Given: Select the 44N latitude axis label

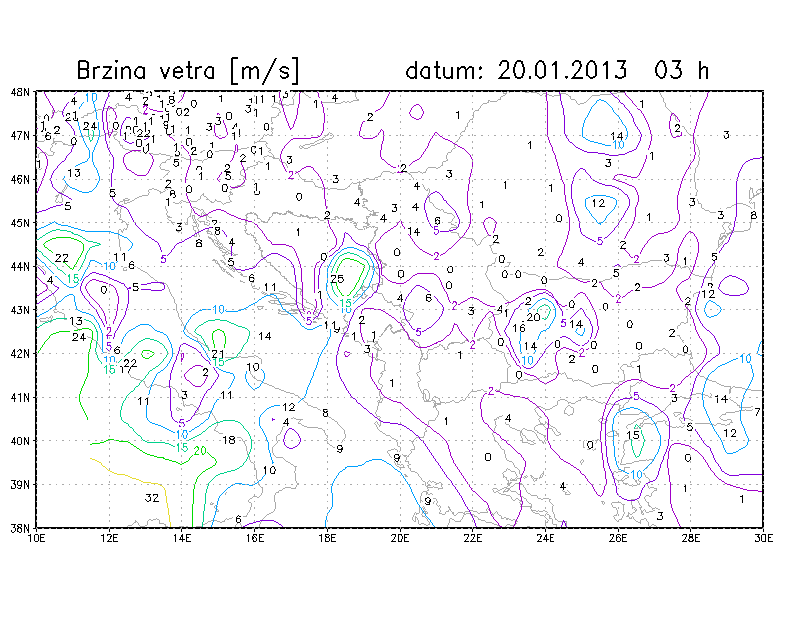Looking at the screenshot, I should coord(19,266).
